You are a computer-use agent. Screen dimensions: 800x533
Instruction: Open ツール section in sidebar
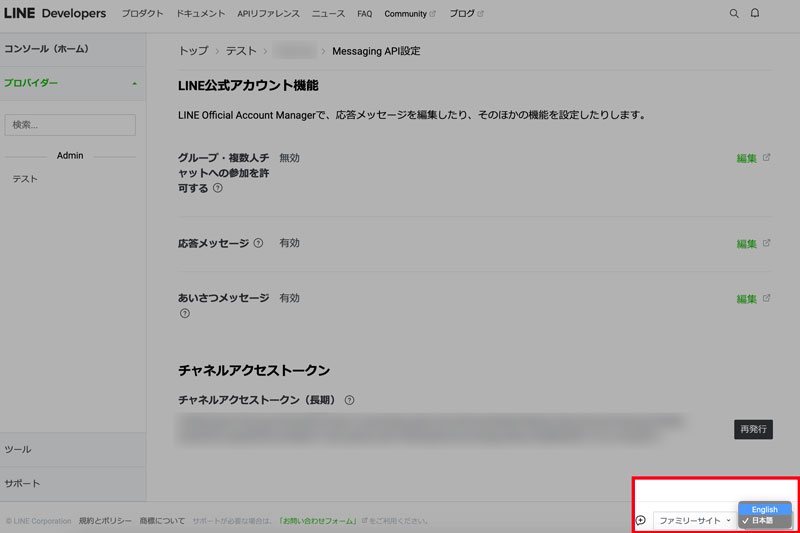pyautogui.click(x=73, y=449)
